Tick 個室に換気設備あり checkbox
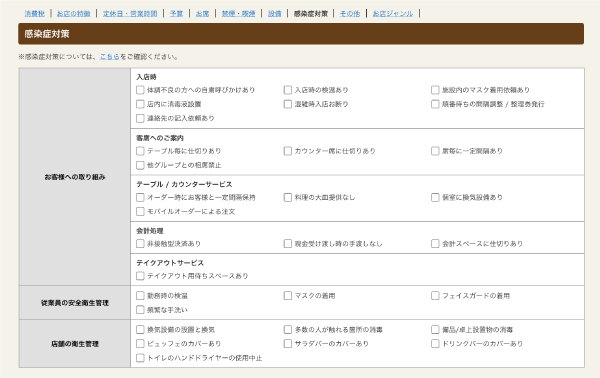The width and height of the screenshot is (600, 378). 435,197
